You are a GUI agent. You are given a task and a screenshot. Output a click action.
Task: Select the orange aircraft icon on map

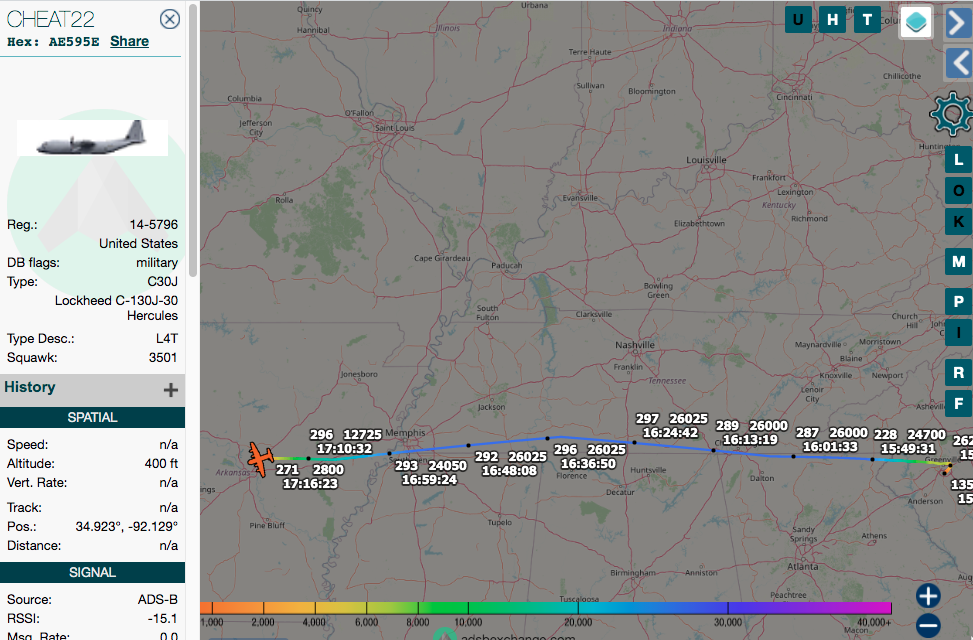(261, 459)
